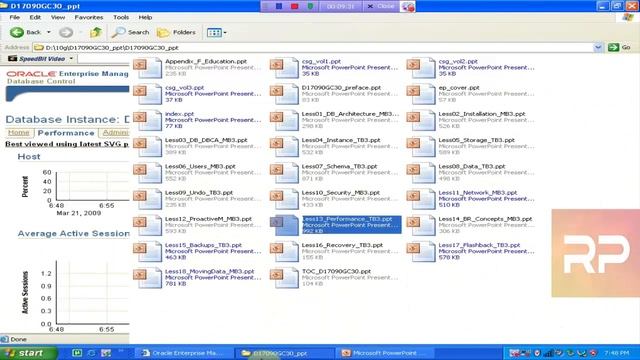640x360 pixels.
Task: Select Less04_Instance_TB3.ppt file icon
Action: (x=284, y=147)
